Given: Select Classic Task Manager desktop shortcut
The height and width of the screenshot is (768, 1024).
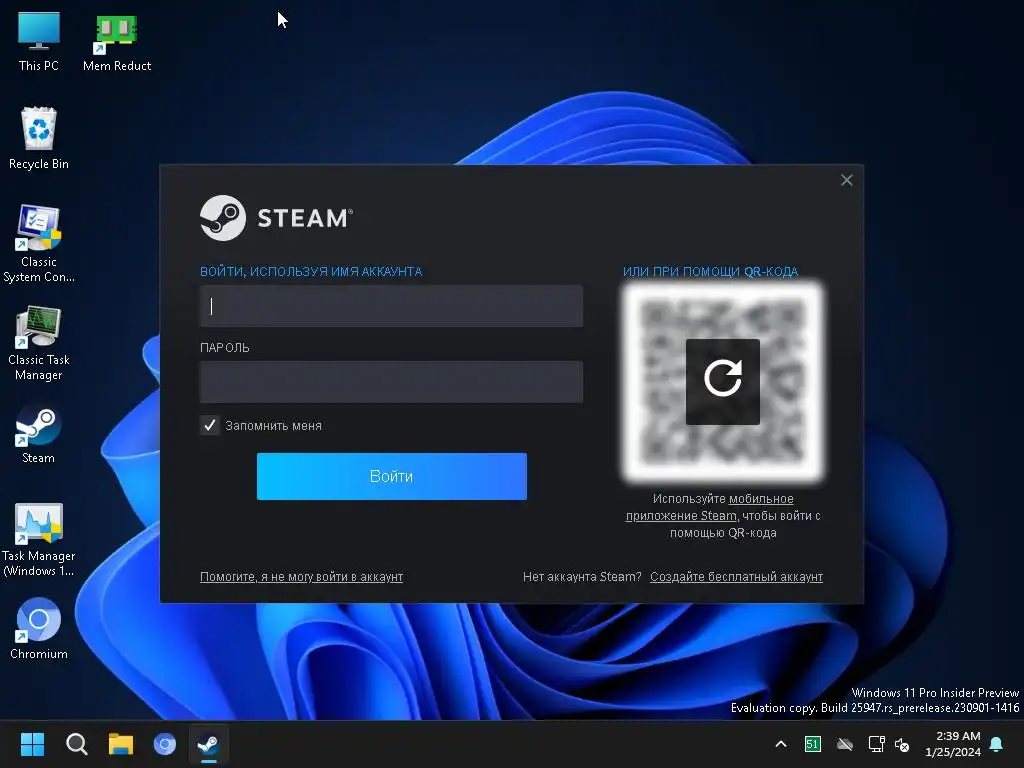Looking at the screenshot, I should pyautogui.click(x=39, y=343).
